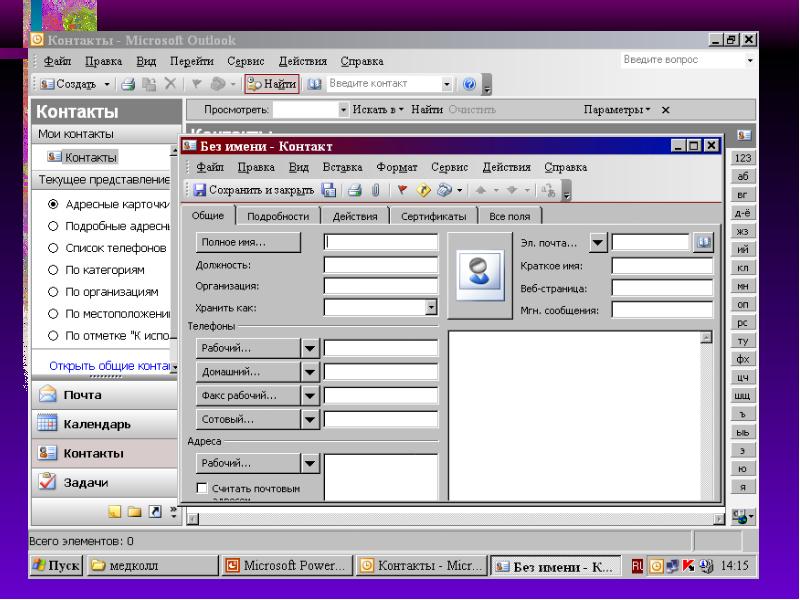Viewport: 800px width, 600px height.
Task: Click into the Должность text field
Action: coord(381,265)
